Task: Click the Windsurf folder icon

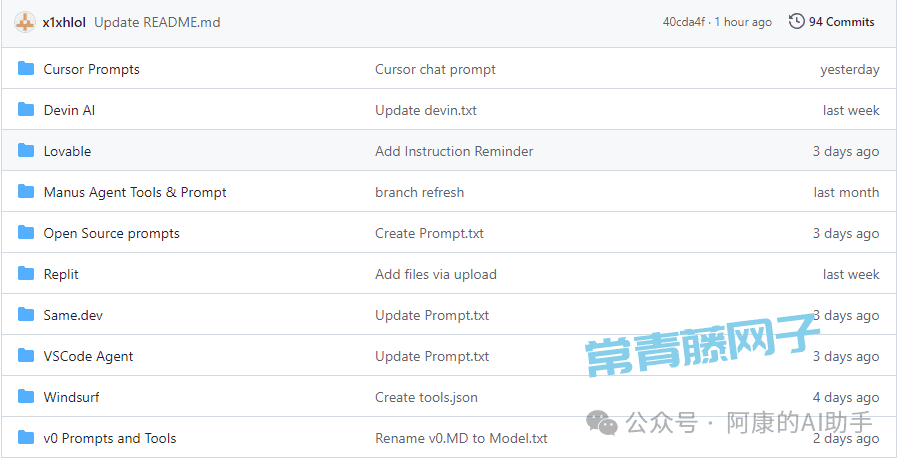Action: pyautogui.click(x=26, y=397)
